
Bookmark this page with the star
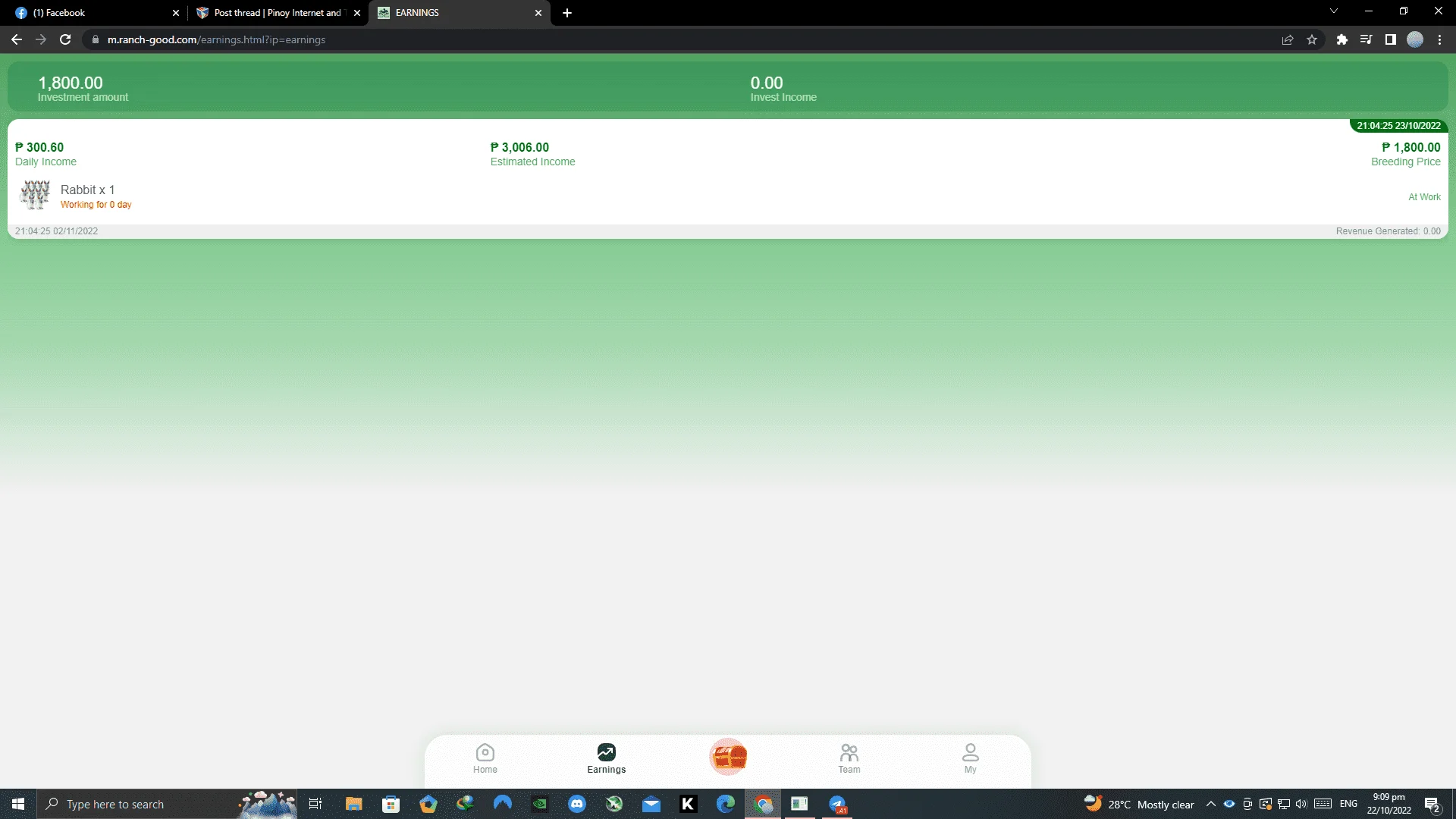click(x=1312, y=39)
